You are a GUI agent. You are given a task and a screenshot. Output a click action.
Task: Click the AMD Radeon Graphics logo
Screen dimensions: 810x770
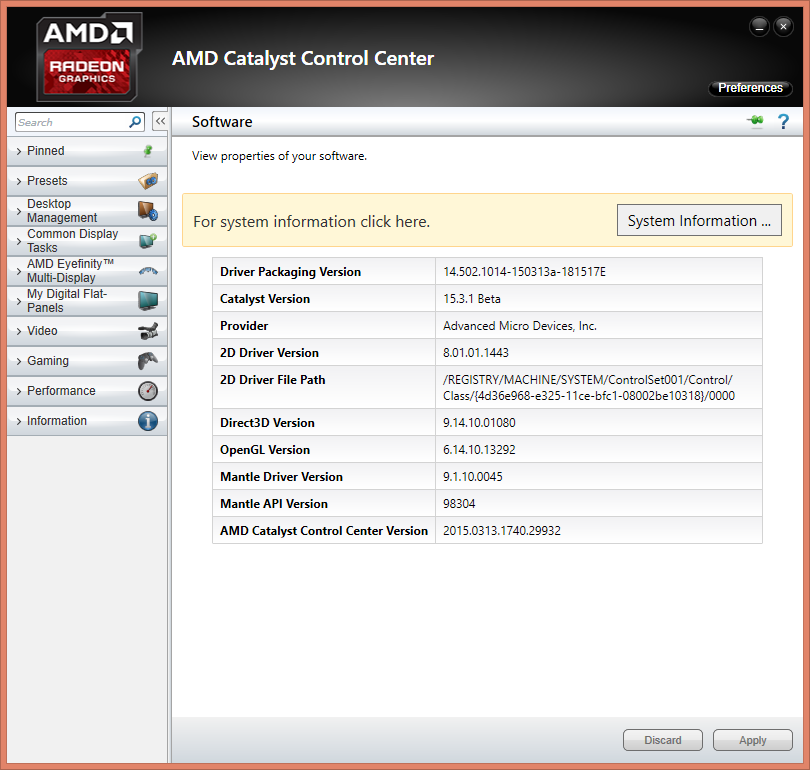[x=89, y=57]
